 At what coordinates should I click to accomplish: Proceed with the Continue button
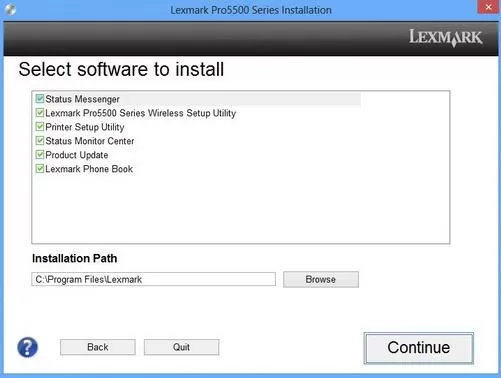(x=418, y=348)
